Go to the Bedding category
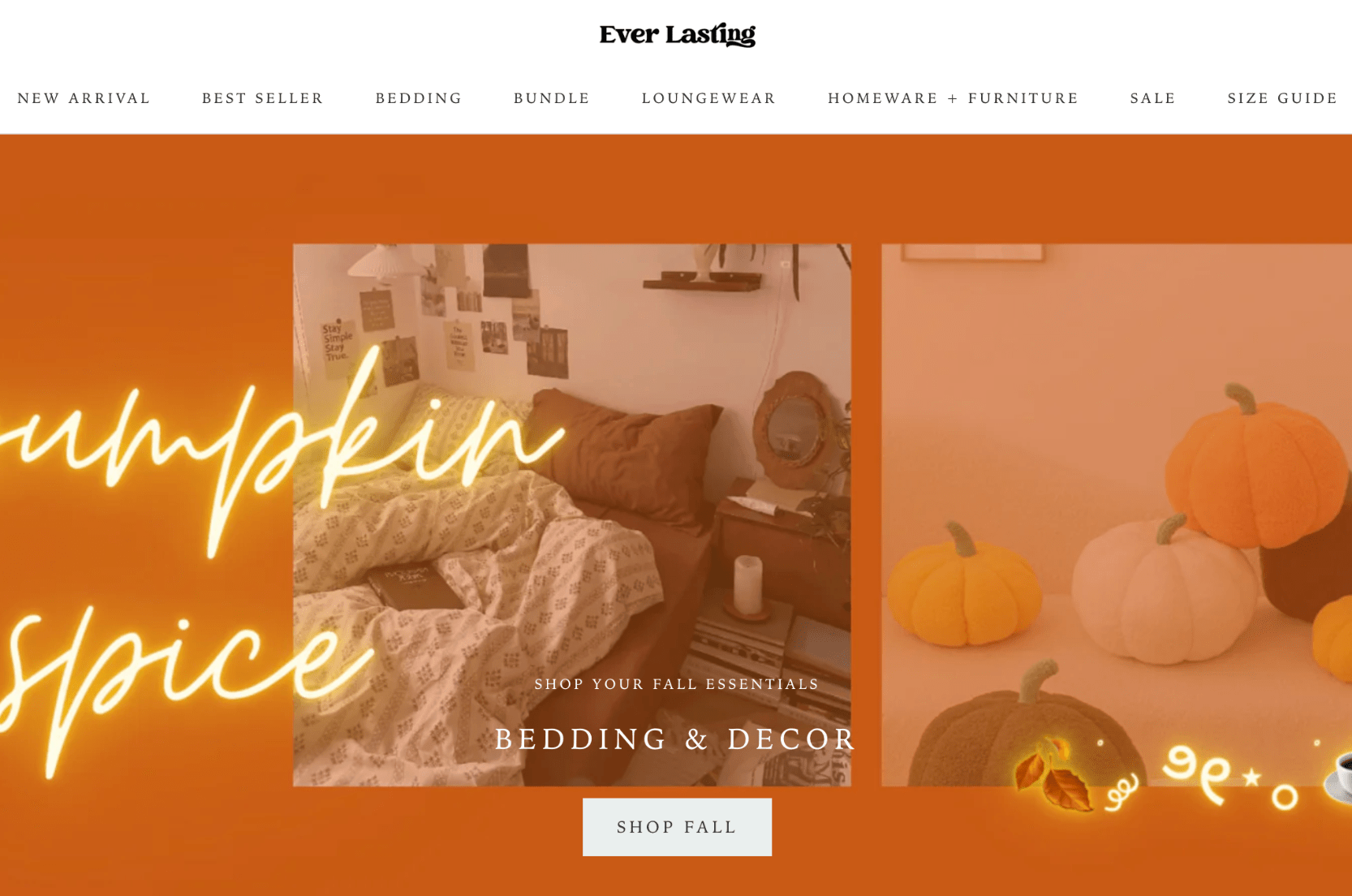This screenshot has height=896, width=1352. tap(418, 98)
